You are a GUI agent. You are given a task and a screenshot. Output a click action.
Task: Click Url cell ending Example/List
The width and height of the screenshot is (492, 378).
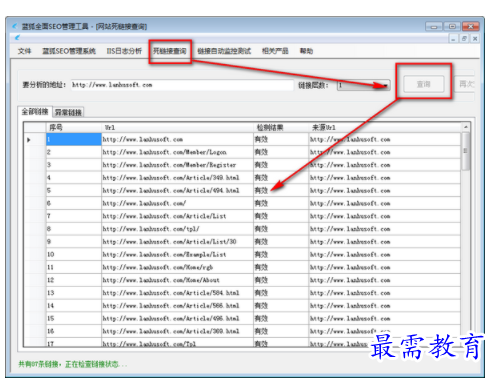(x=177, y=254)
